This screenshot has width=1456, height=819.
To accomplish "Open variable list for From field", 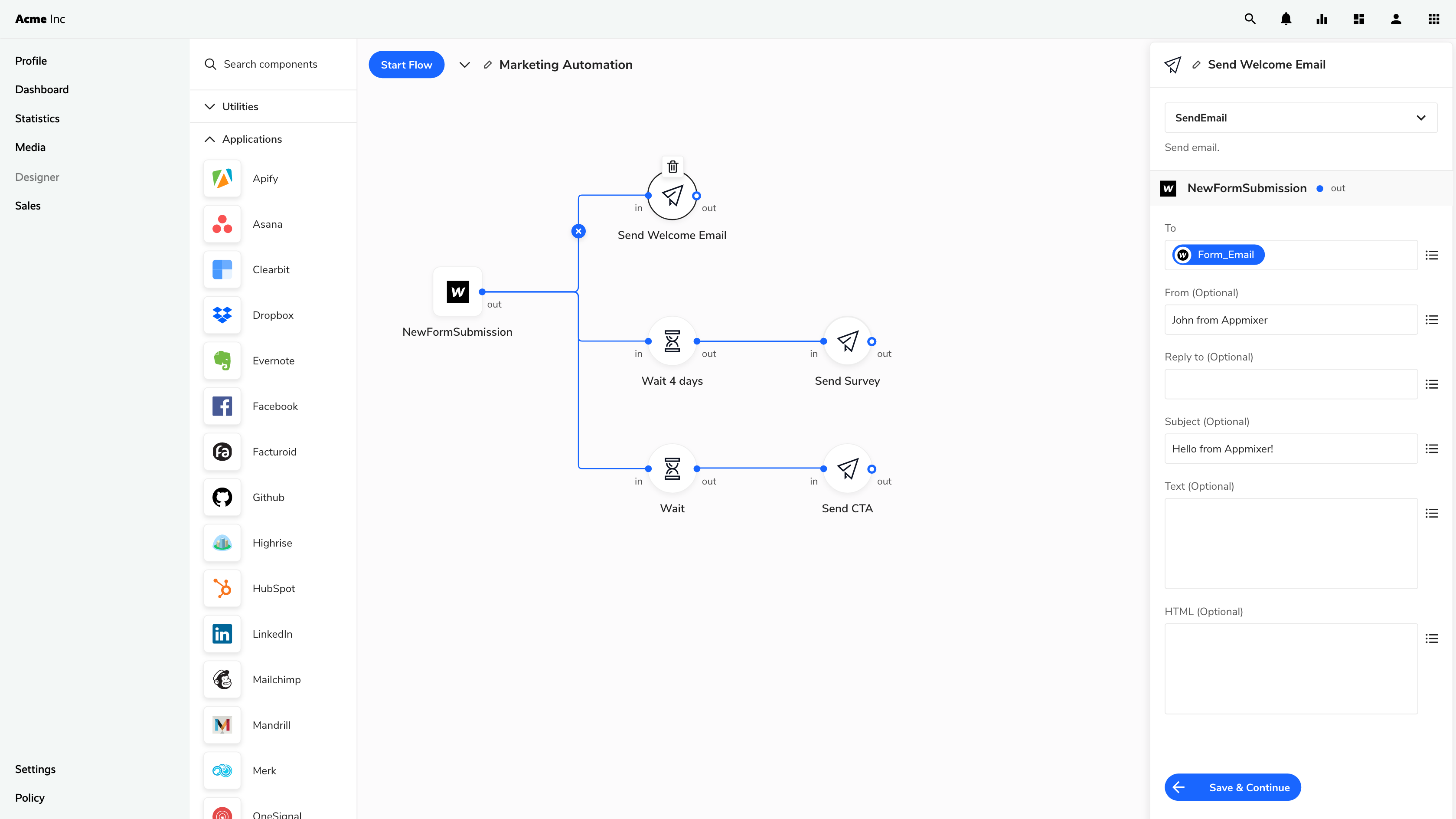I will [1432, 320].
